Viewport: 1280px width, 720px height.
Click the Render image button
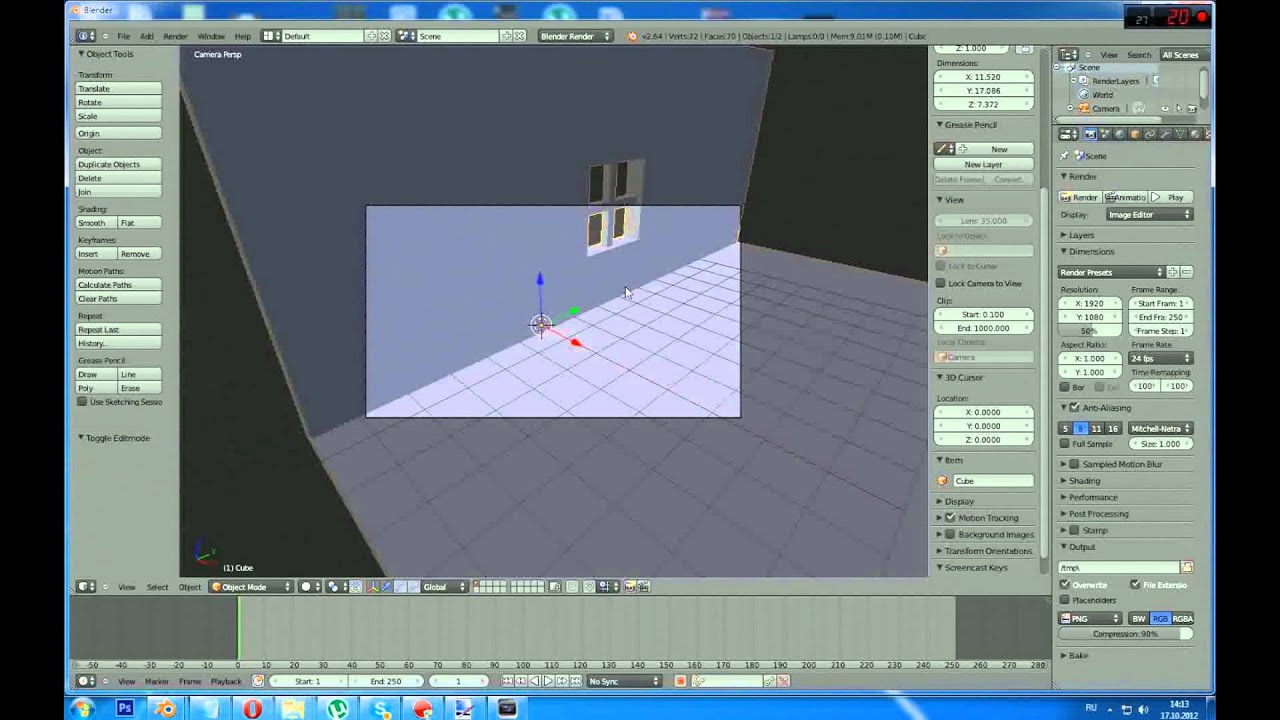[1080, 197]
